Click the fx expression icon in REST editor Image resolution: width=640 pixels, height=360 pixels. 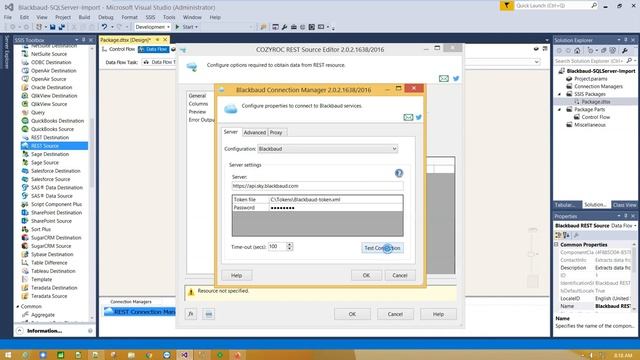click(x=191, y=314)
